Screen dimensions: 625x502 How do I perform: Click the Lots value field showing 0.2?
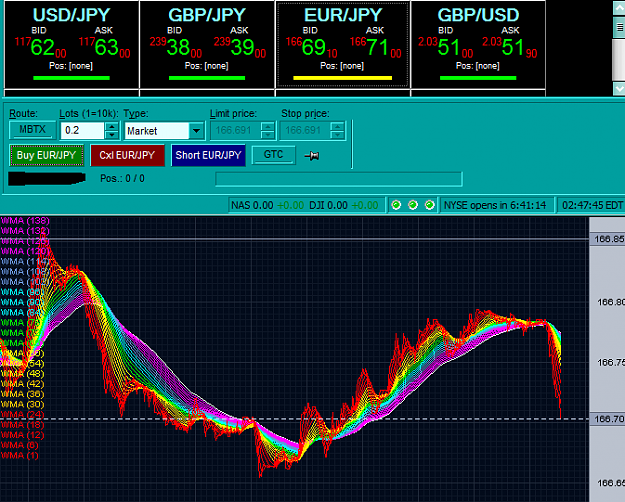coord(83,130)
